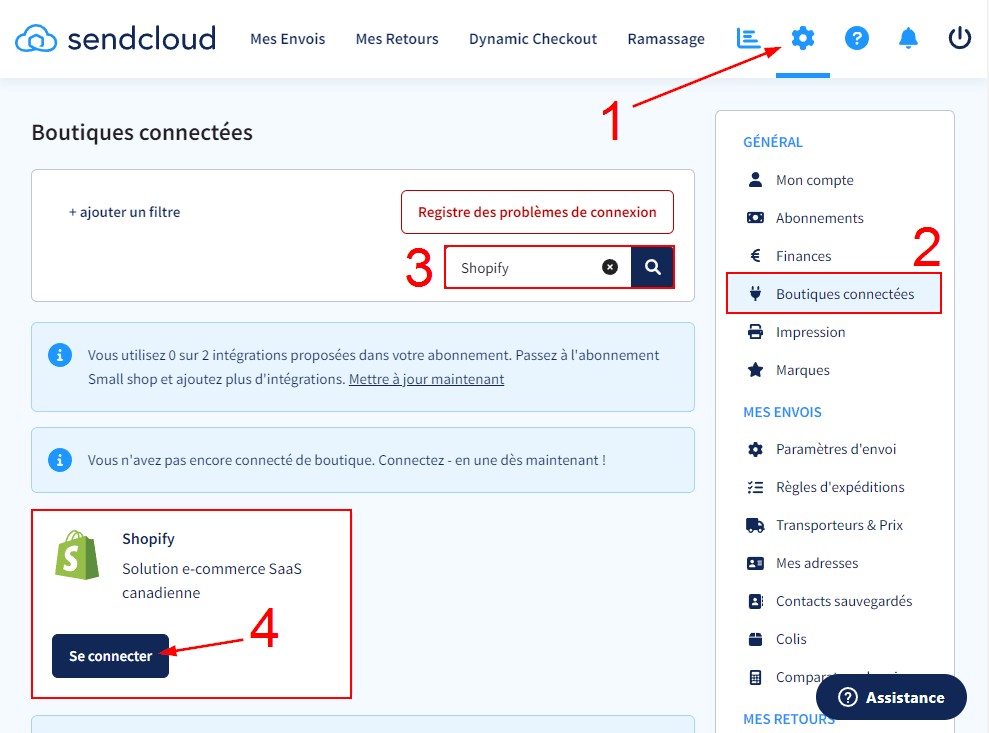The image size is (989, 733).
Task: Click the magnifier search button
Action: coord(653,268)
